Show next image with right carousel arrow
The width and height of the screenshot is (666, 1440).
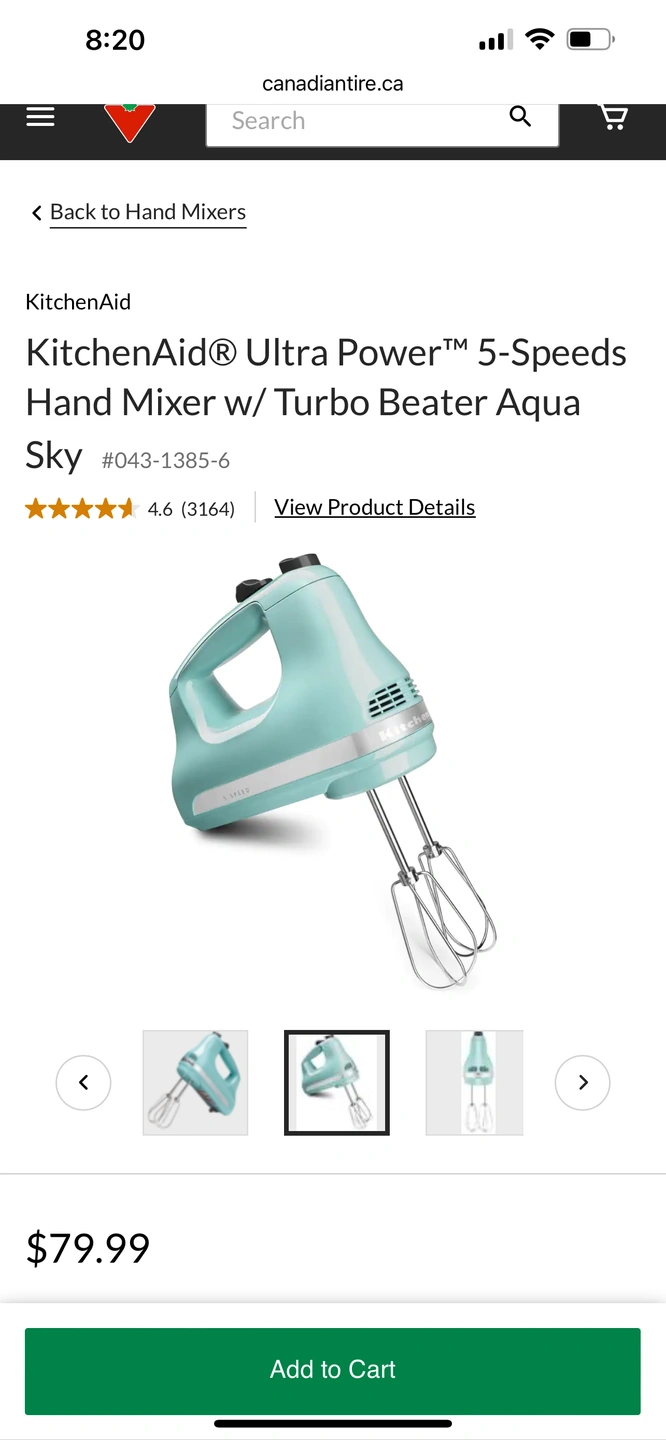[x=583, y=1082]
